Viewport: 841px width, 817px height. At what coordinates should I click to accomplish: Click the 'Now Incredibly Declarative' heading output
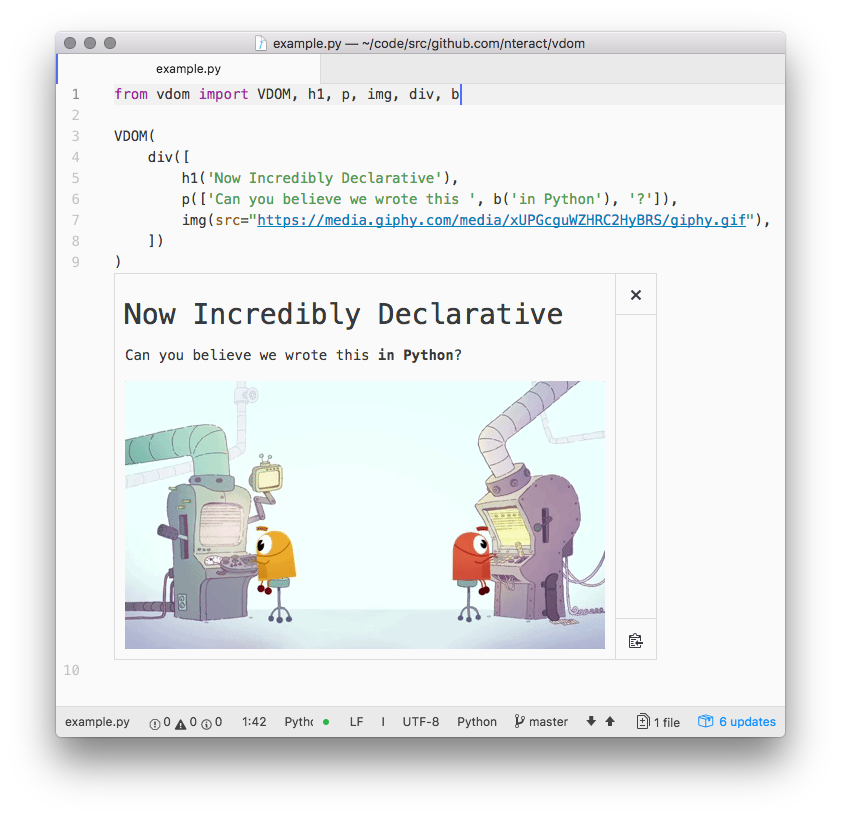(343, 314)
